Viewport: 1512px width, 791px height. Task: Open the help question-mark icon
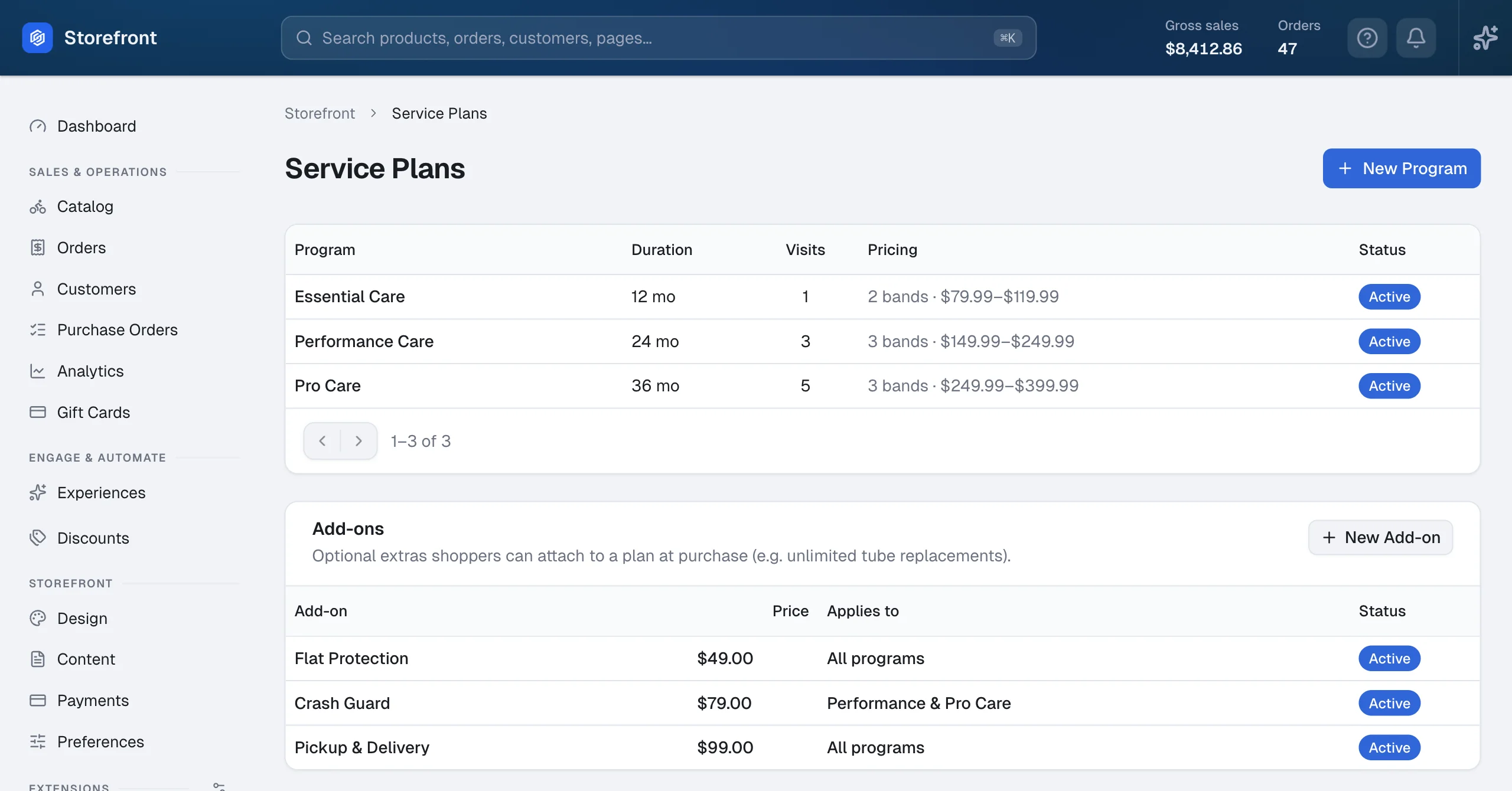point(1367,38)
